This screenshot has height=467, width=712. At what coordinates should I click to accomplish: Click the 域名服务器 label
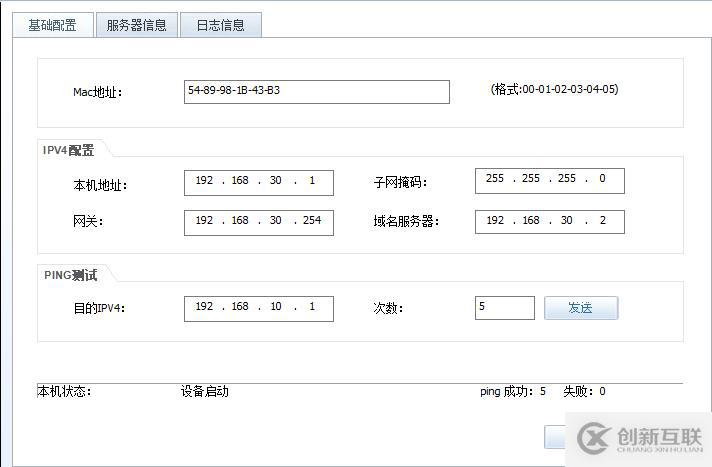click(x=406, y=221)
